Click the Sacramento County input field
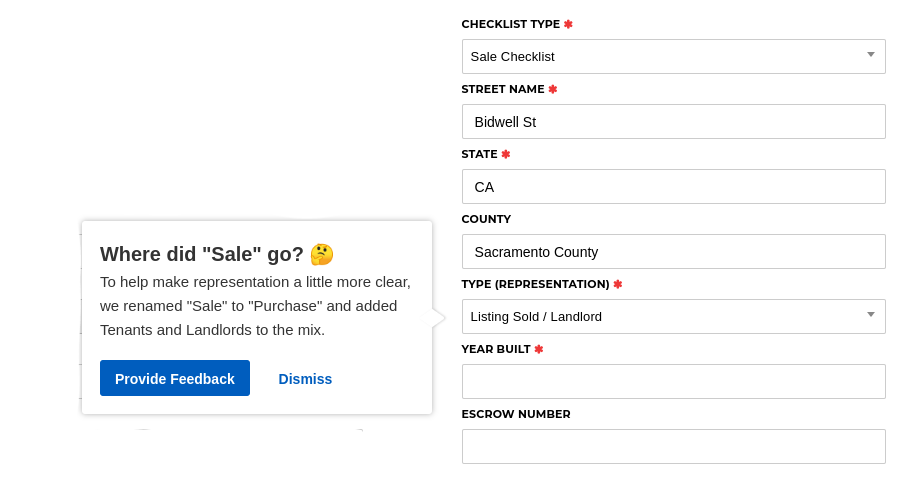This screenshot has height=478, width=905. 674,252
